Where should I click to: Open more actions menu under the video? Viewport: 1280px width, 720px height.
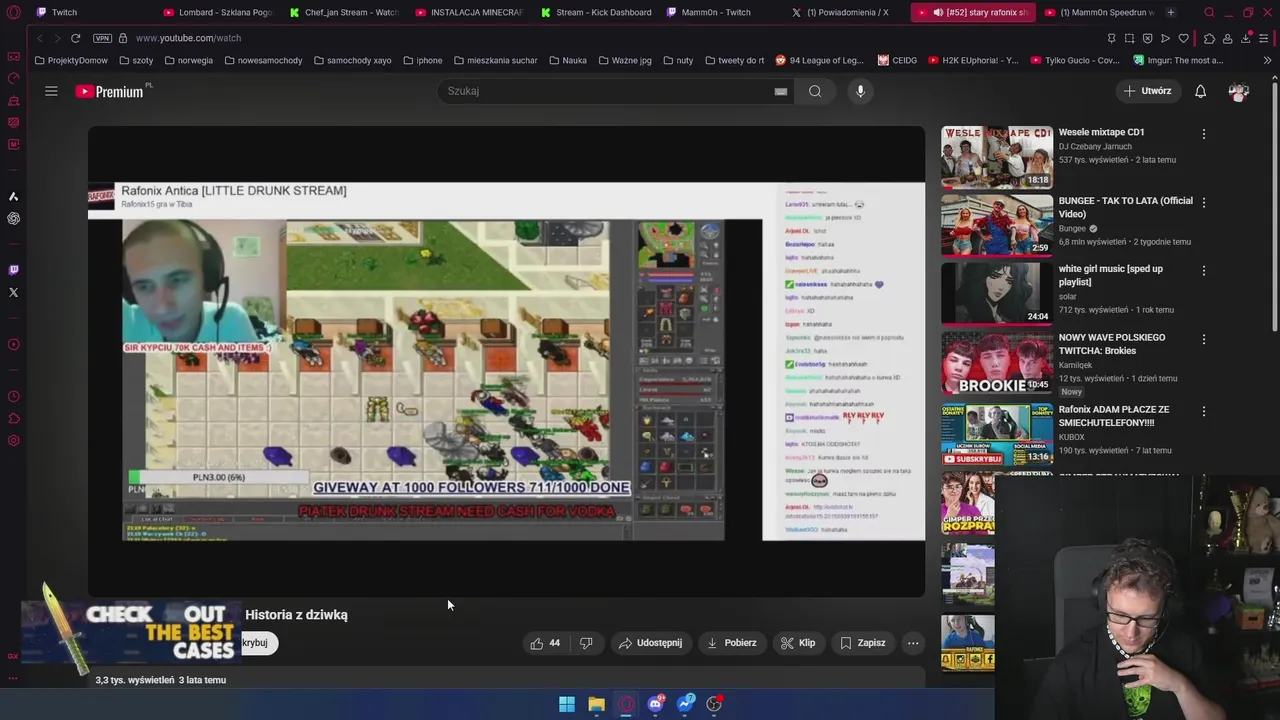913,643
